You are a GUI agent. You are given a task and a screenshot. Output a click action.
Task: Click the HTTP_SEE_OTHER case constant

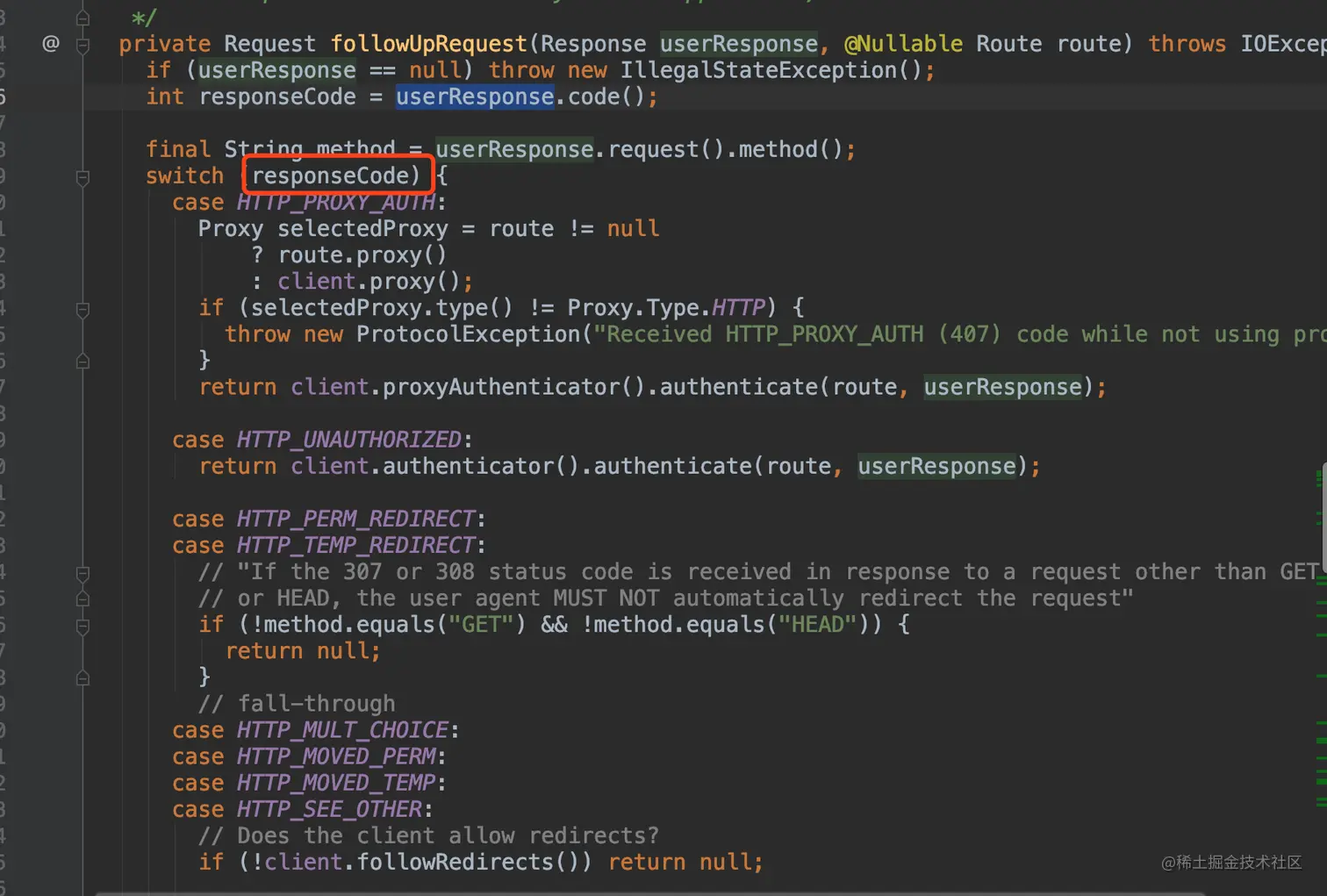point(330,809)
